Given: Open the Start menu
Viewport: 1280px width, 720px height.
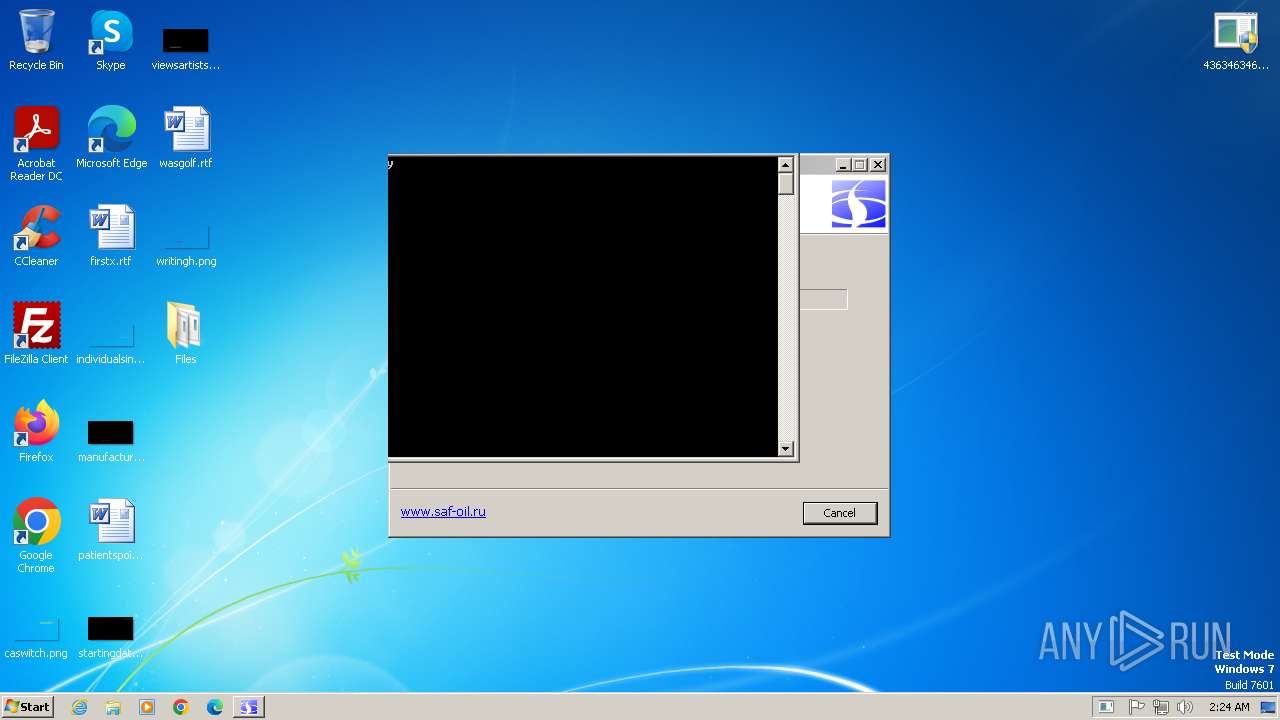Looking at the screenshot, I should [x=28, y=707].
